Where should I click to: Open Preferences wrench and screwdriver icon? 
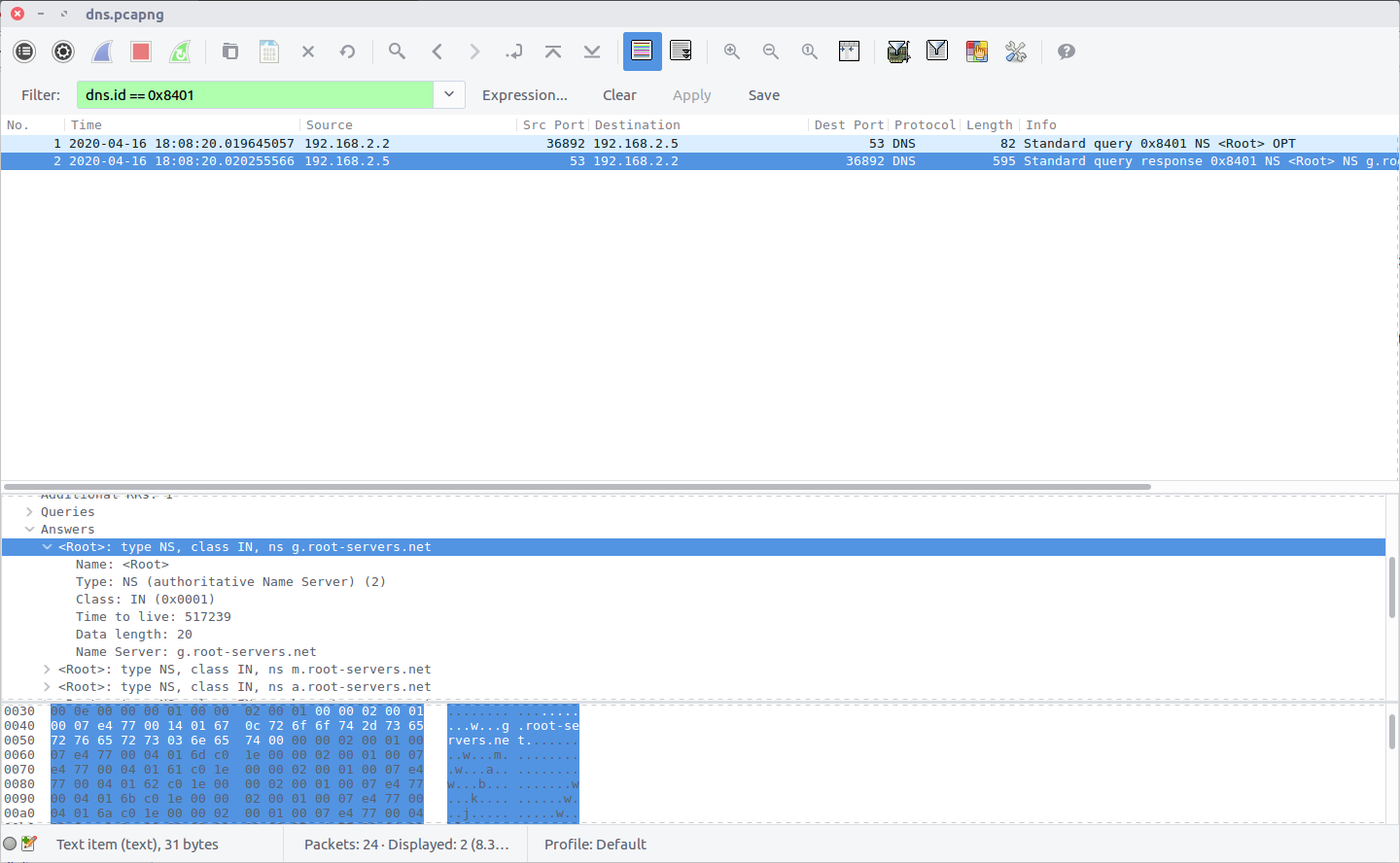tap(1016, 52)
